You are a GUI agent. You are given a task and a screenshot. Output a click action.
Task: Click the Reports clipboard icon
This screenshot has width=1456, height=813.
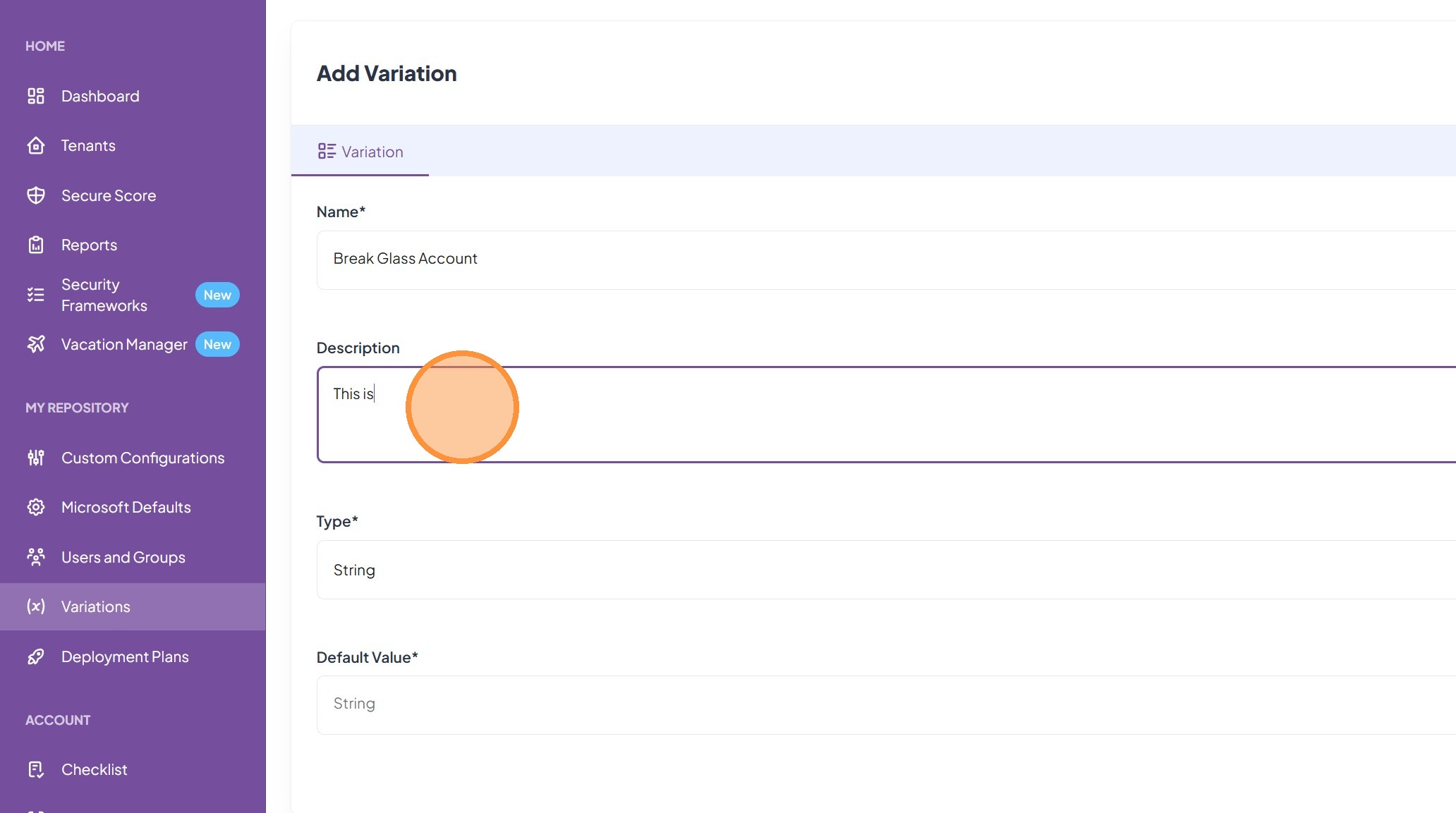[36, 245]
